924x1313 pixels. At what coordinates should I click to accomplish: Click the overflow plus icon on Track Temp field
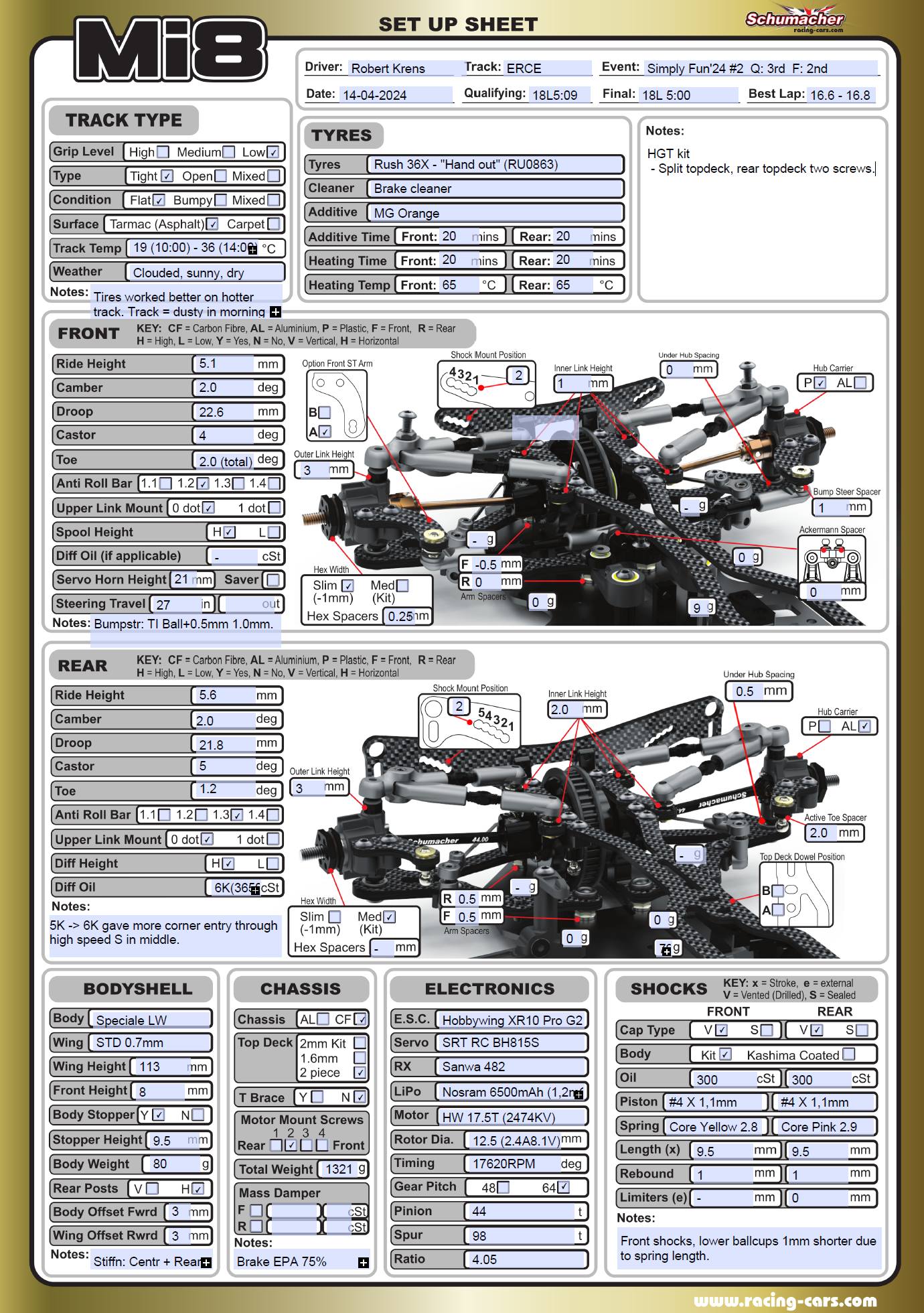[252, 250]
